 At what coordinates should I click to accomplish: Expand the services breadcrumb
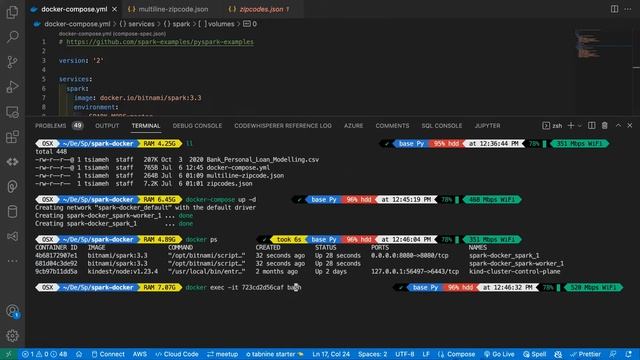(137, 24)
